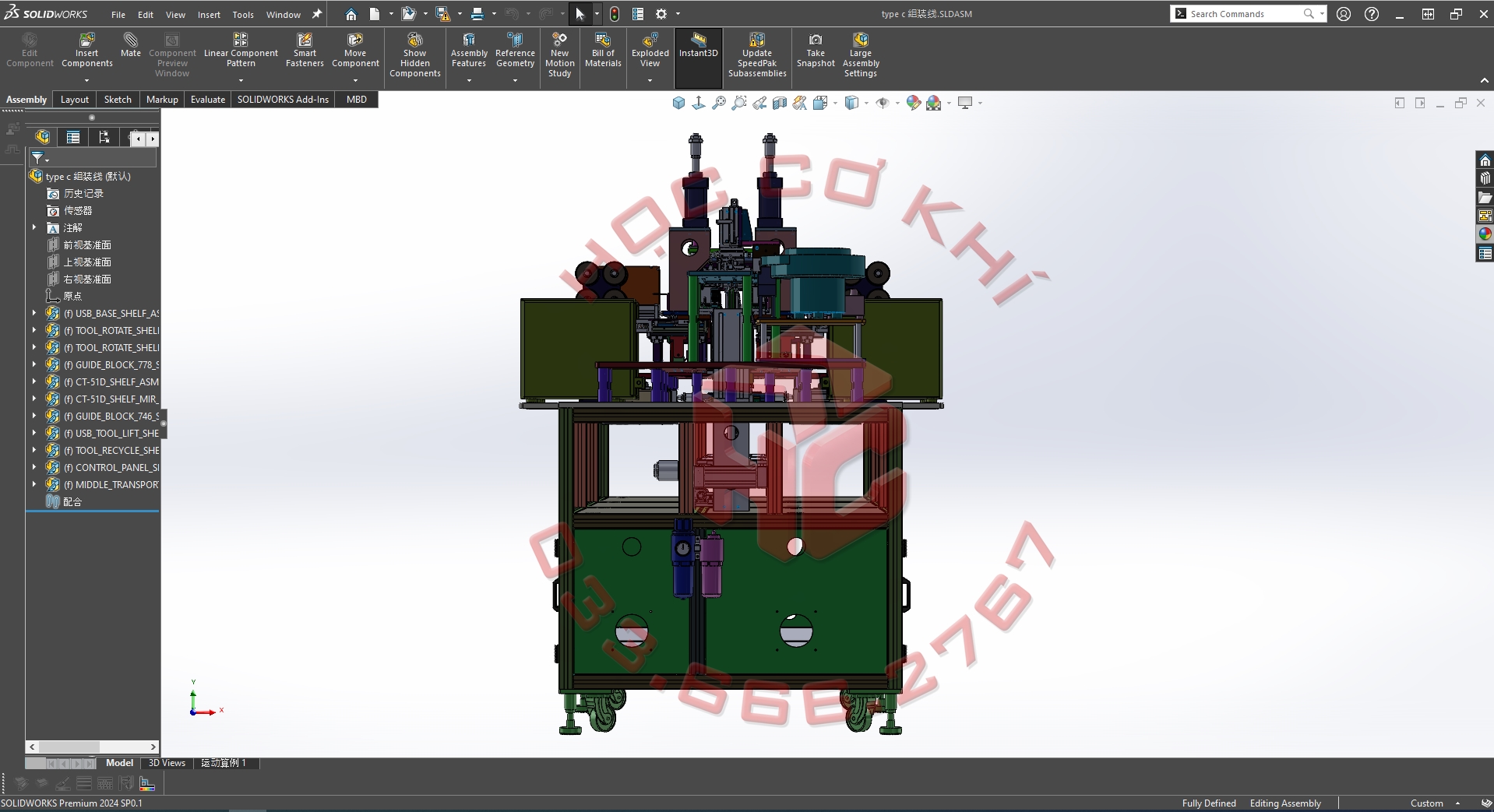The height and width of the screenshot is (812, 1494).
Task: Open the File menu
Action: [118, 15]
